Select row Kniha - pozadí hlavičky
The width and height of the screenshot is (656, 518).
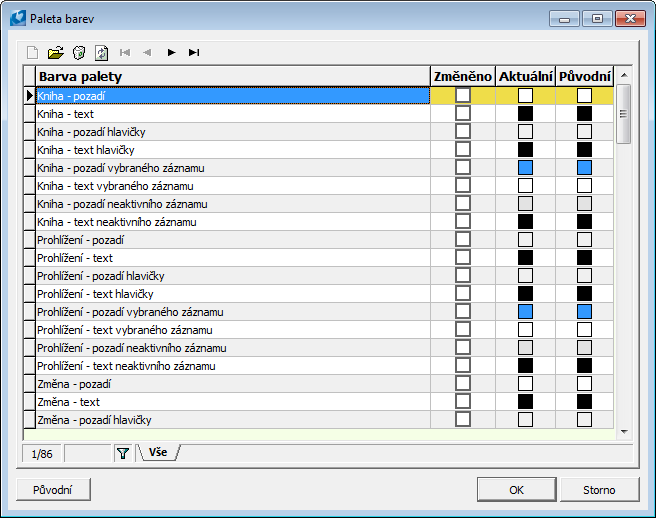(233, 132)
